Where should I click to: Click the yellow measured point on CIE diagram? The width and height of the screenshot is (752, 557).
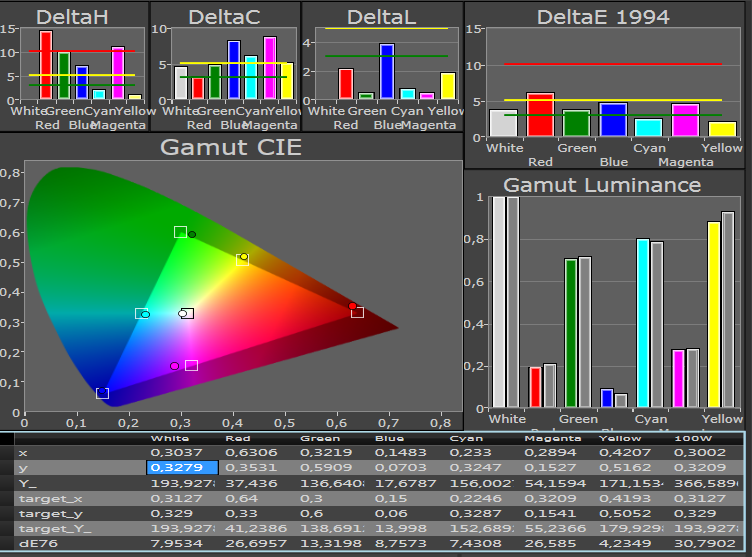click(x=244, y=257)
